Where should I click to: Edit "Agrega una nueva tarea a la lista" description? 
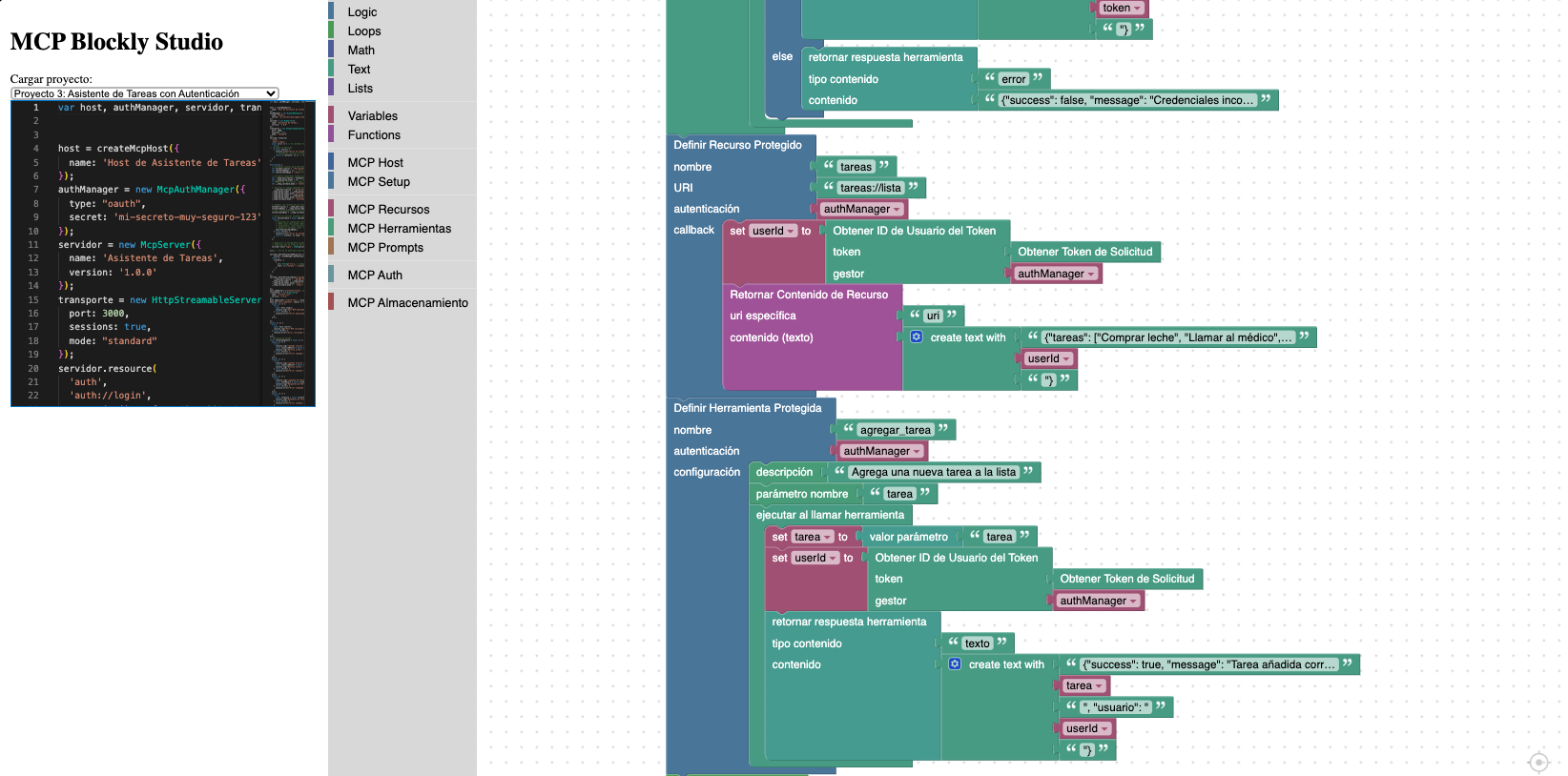934,472
